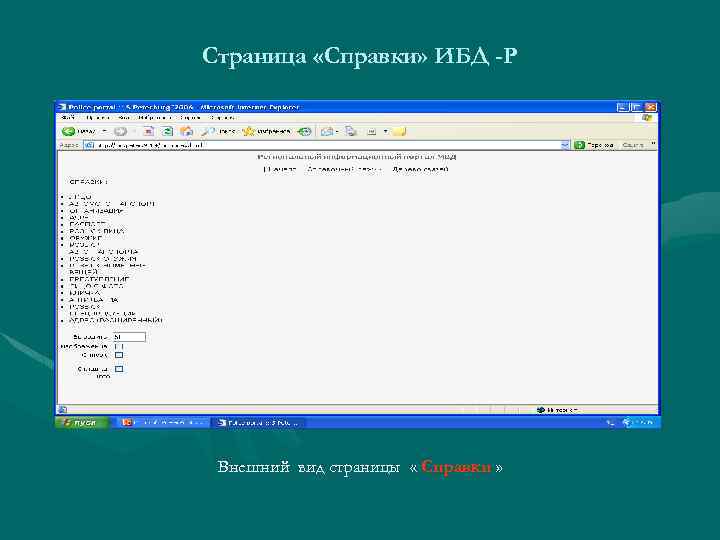The height and width of the screenshot is (540, 720).
Task: Click the 'Дерево связей' page link
Action: pyautogui.click(x=420, y=169)
